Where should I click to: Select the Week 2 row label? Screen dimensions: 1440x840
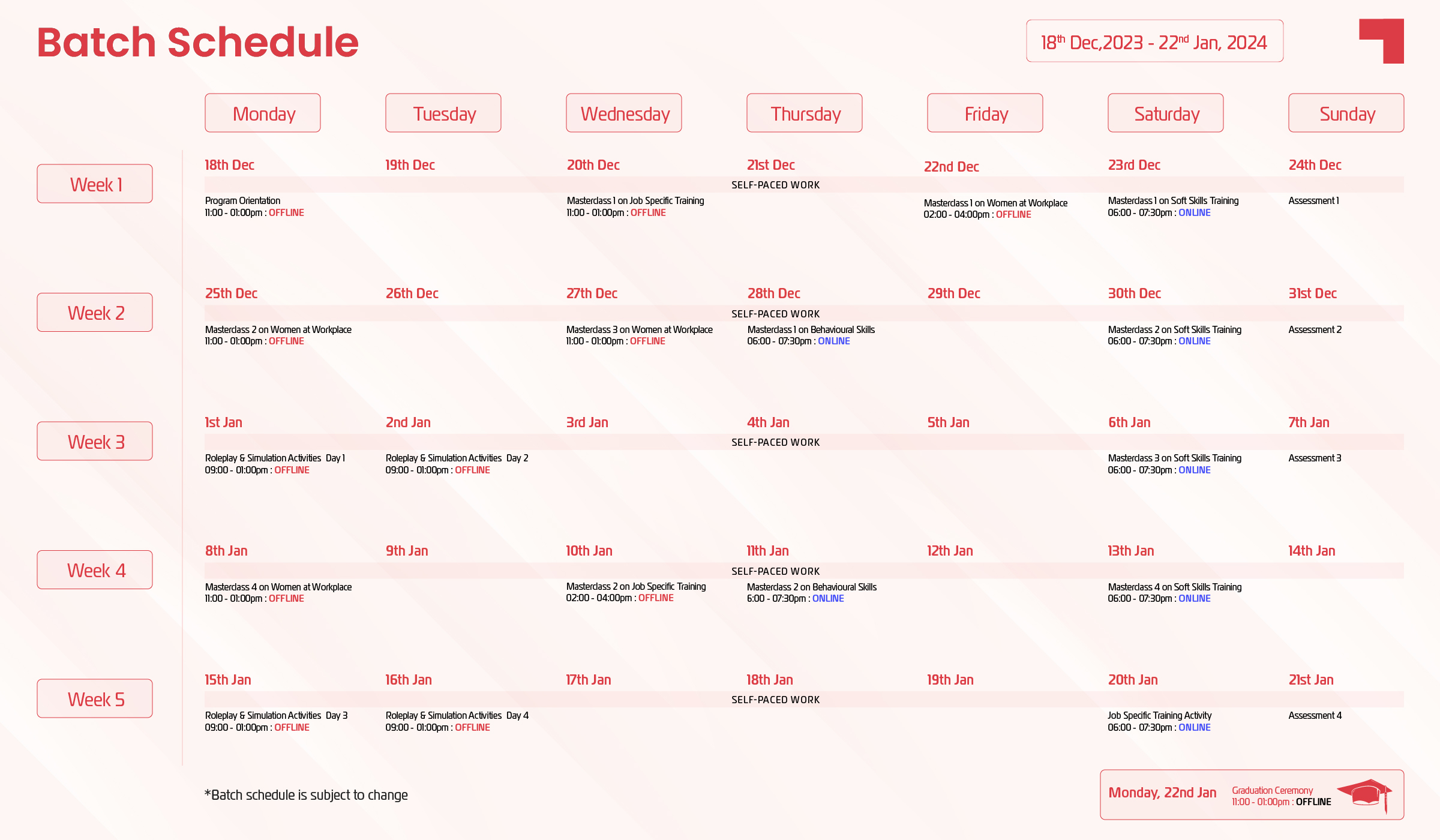tap(95, 313)
